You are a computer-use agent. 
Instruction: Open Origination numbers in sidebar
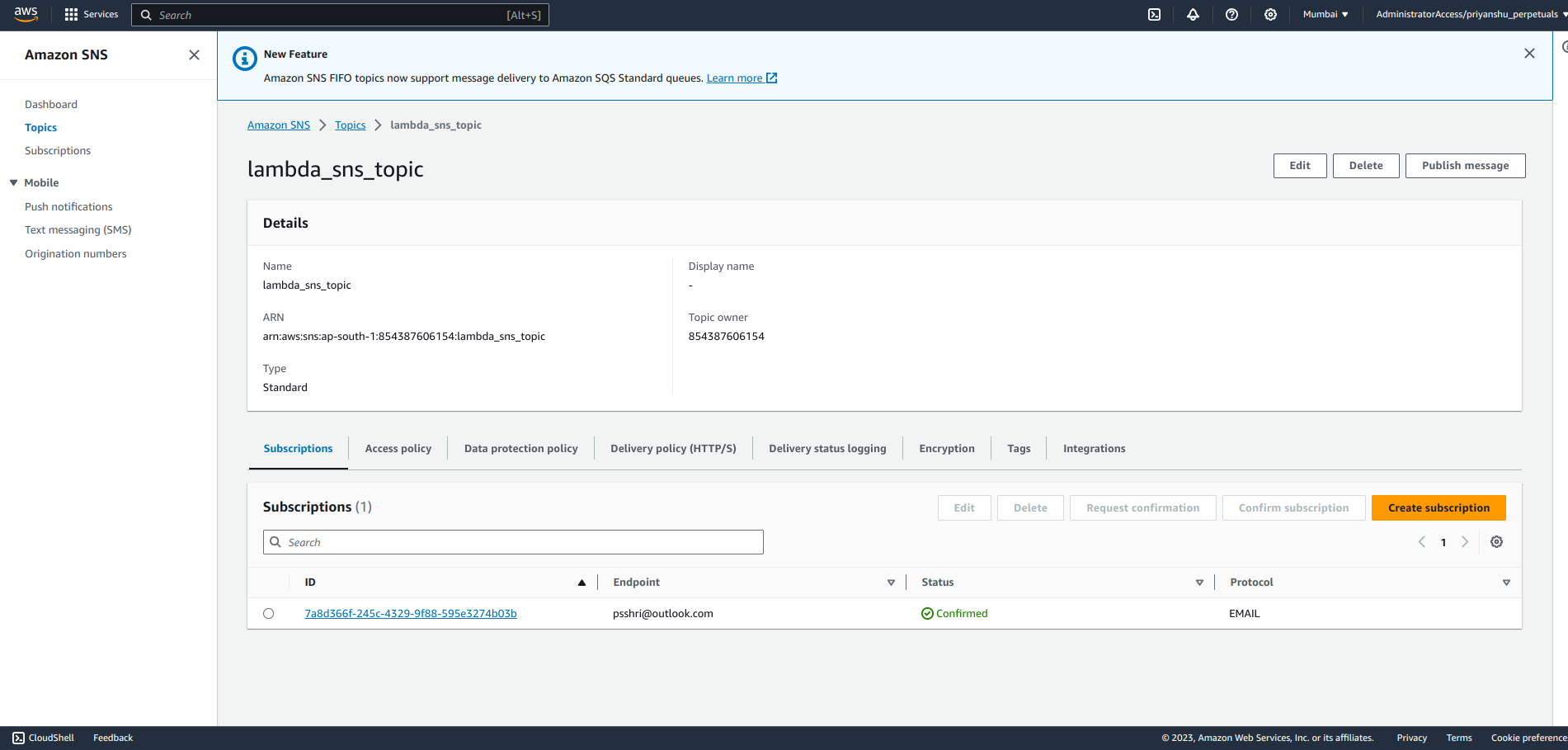76,253
